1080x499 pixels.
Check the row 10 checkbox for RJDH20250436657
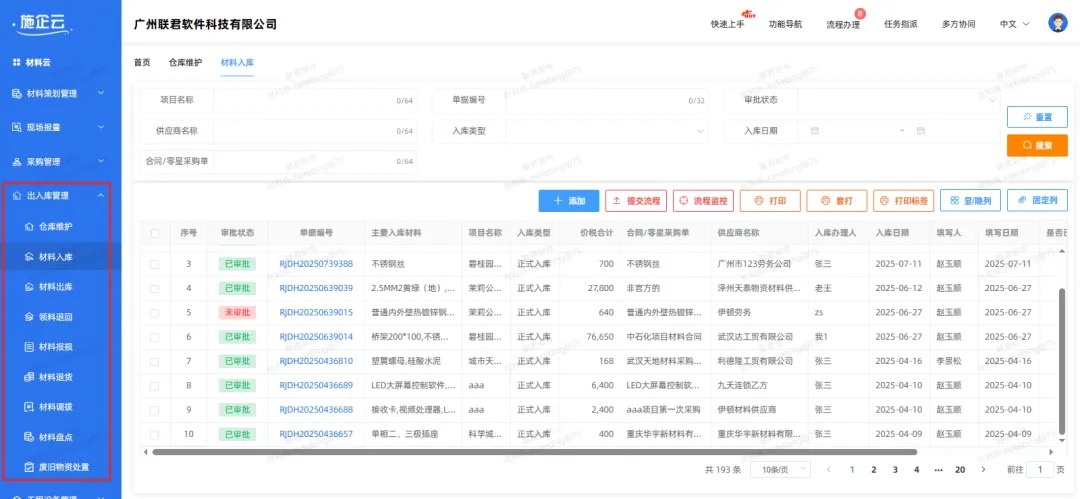pyautogui.click(x=155, y=434)
